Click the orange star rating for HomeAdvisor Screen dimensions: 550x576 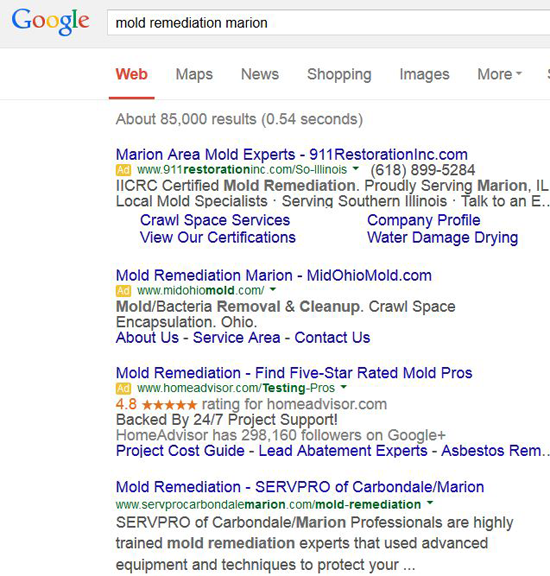169,405
